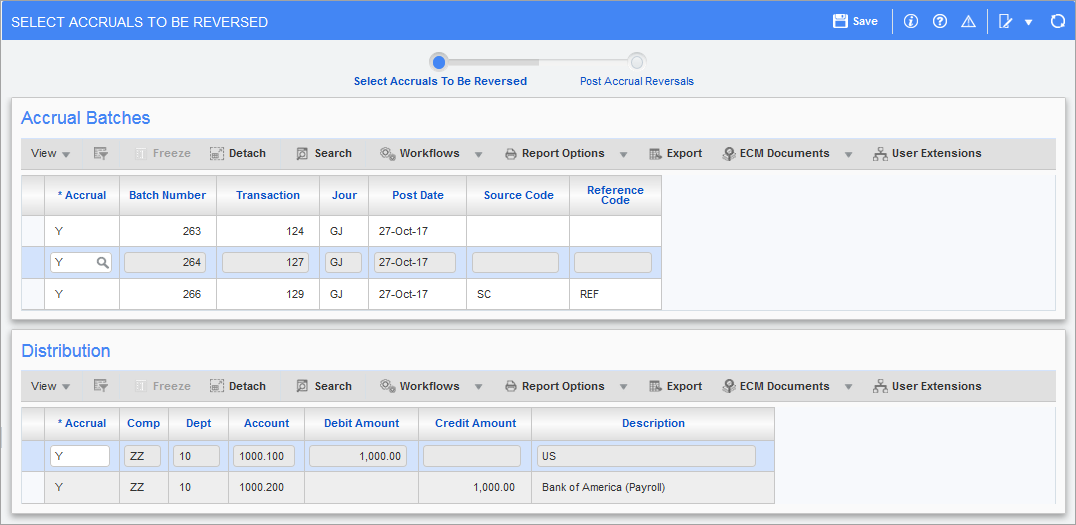Expand Report Options arrow in Distribution
This screenshot has height=525, width=1076.
(x=624, y=387)
